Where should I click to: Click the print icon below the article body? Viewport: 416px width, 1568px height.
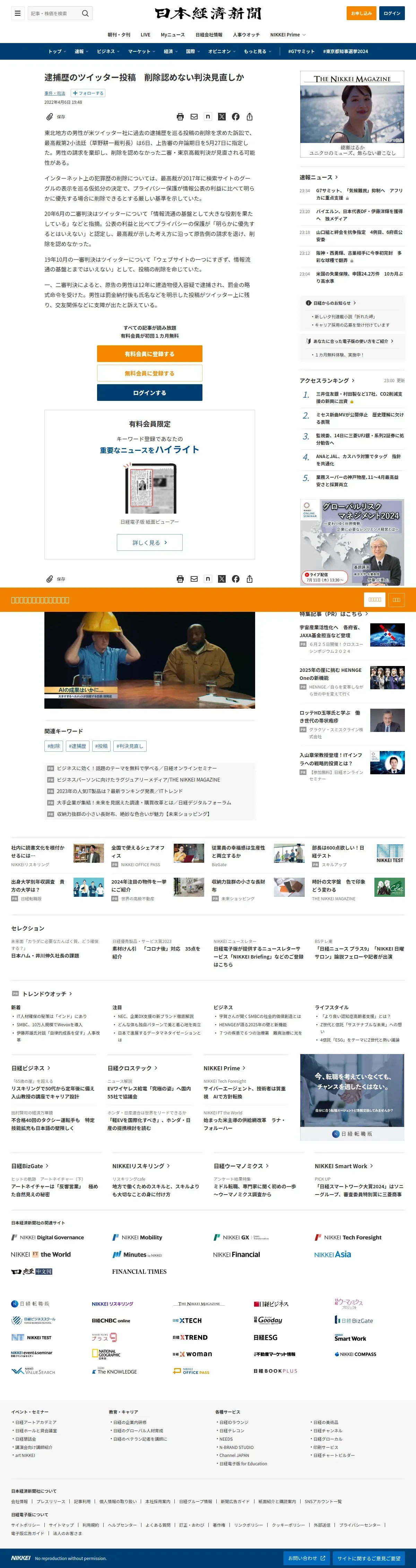click(180, 579)
